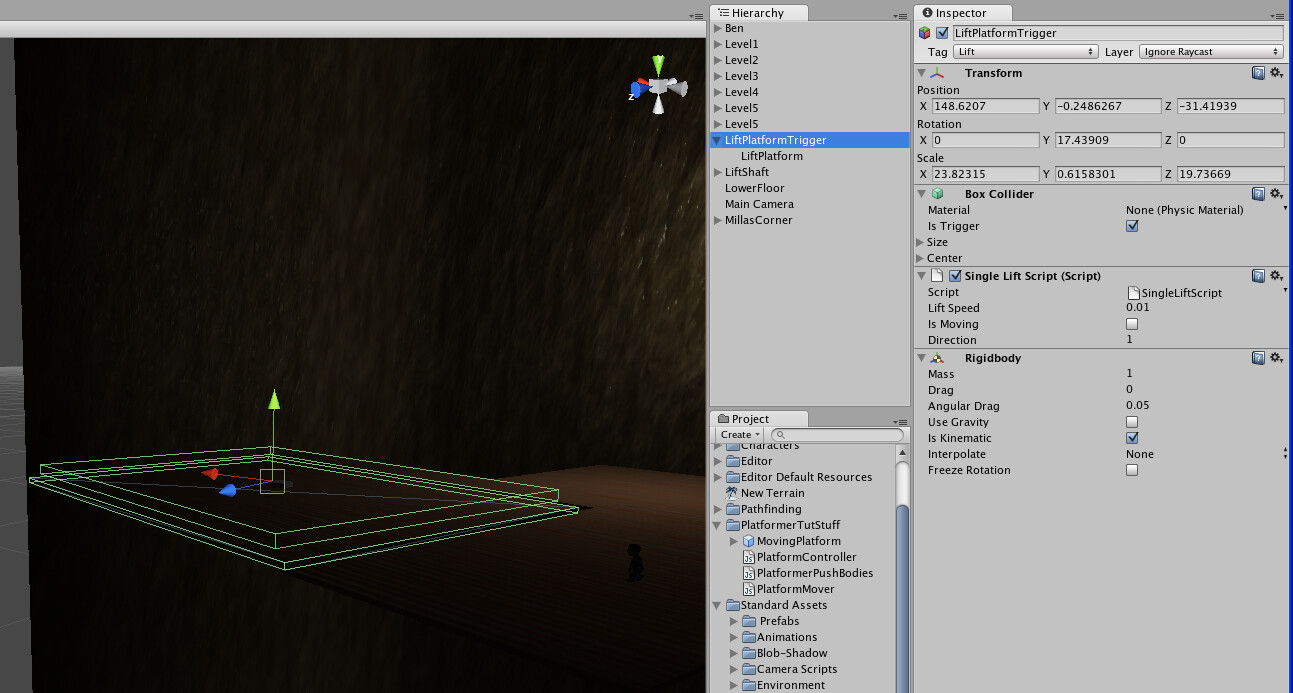This screenshot has height=693, width=1293.
Task: Click the cube icon beside LiftPlatformTrigger name
Action: click(x=923, y=33)
